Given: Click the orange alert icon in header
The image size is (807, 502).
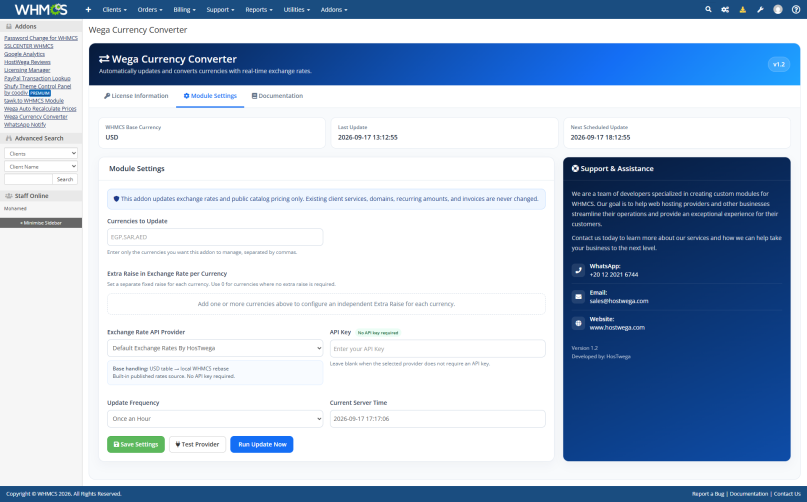Looking at the screenshot, I should coord(743,9).
